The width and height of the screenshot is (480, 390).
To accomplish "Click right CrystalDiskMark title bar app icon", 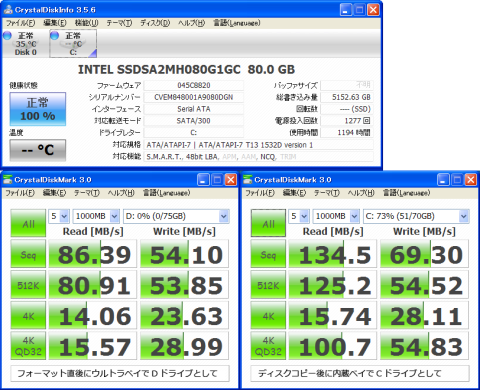I will click(x=247, y=180).
